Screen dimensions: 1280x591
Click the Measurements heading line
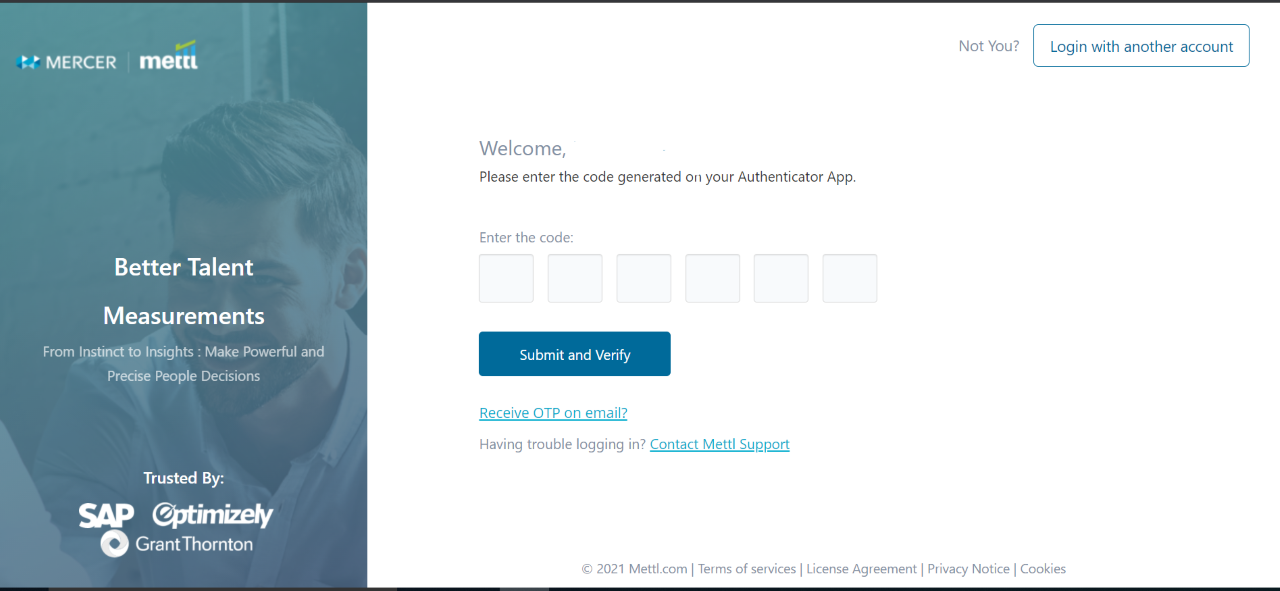click(x=184, y=316)
